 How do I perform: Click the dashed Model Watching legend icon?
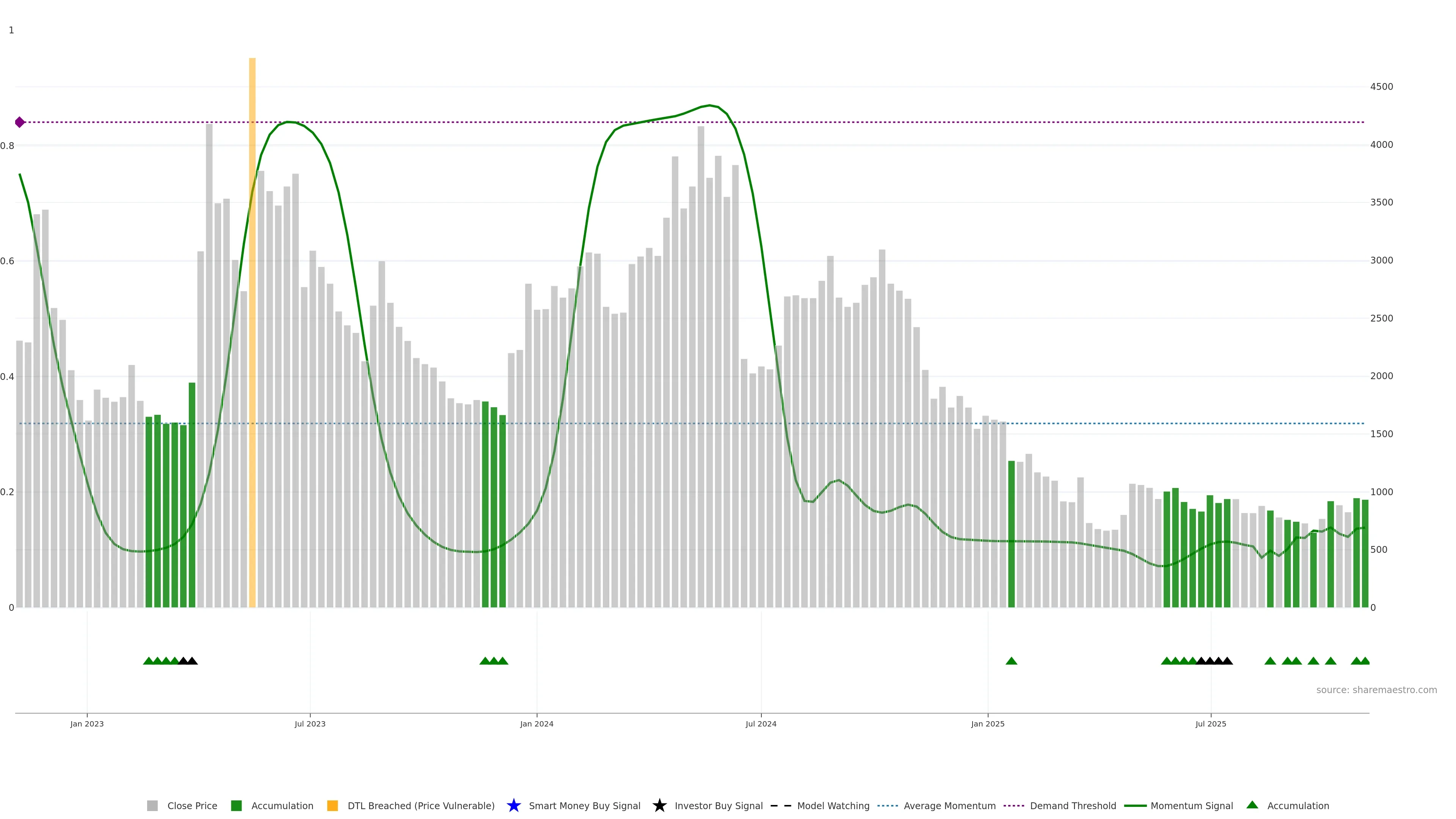tap(781, 805)
